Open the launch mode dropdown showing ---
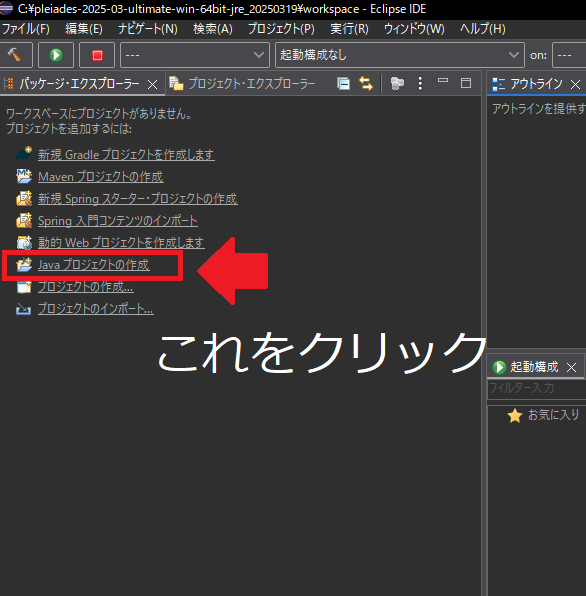 coord(195,55)
